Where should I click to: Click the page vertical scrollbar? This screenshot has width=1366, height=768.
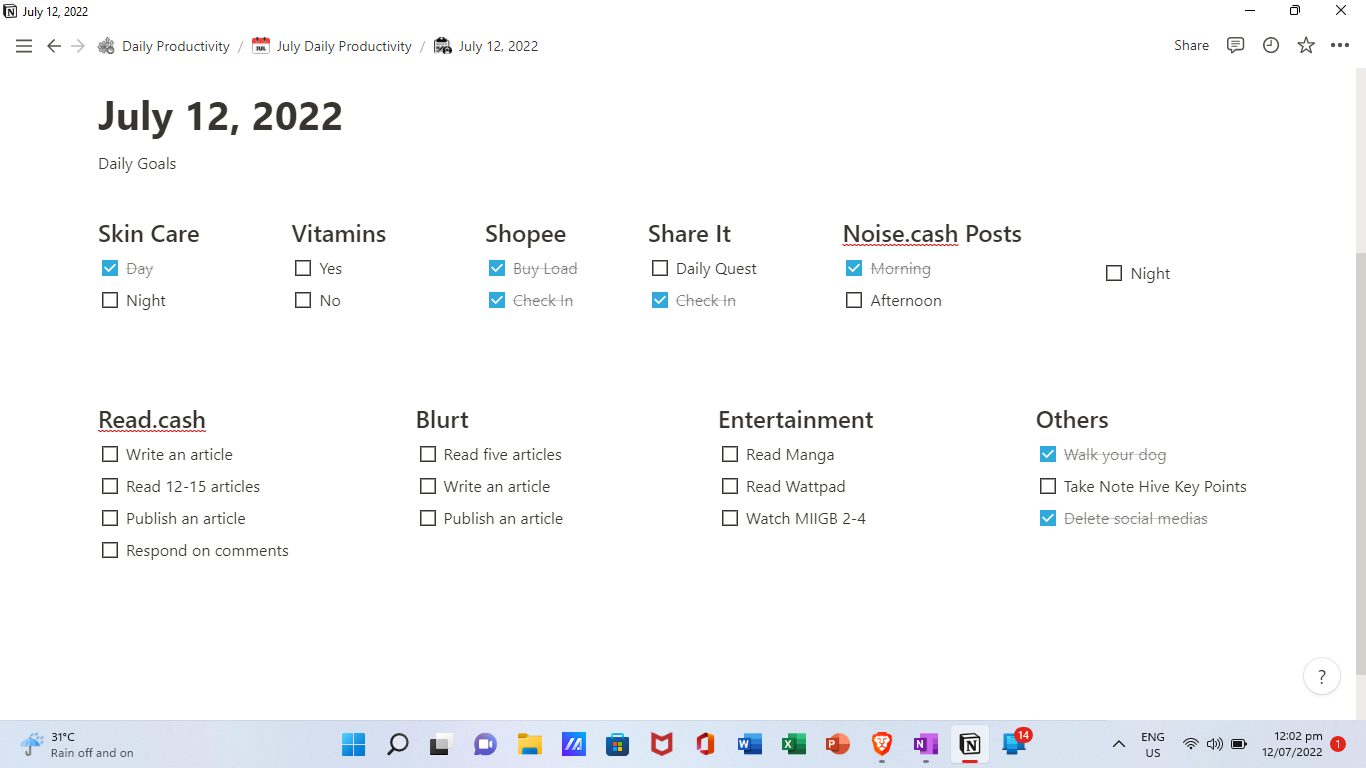point(1360,462)
